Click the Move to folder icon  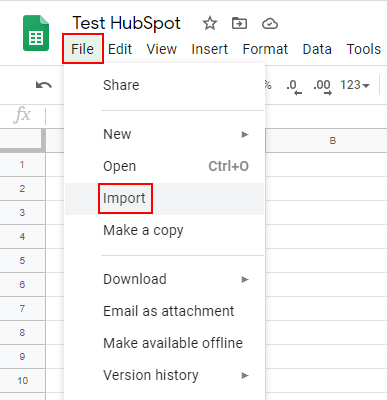[239, 24]
